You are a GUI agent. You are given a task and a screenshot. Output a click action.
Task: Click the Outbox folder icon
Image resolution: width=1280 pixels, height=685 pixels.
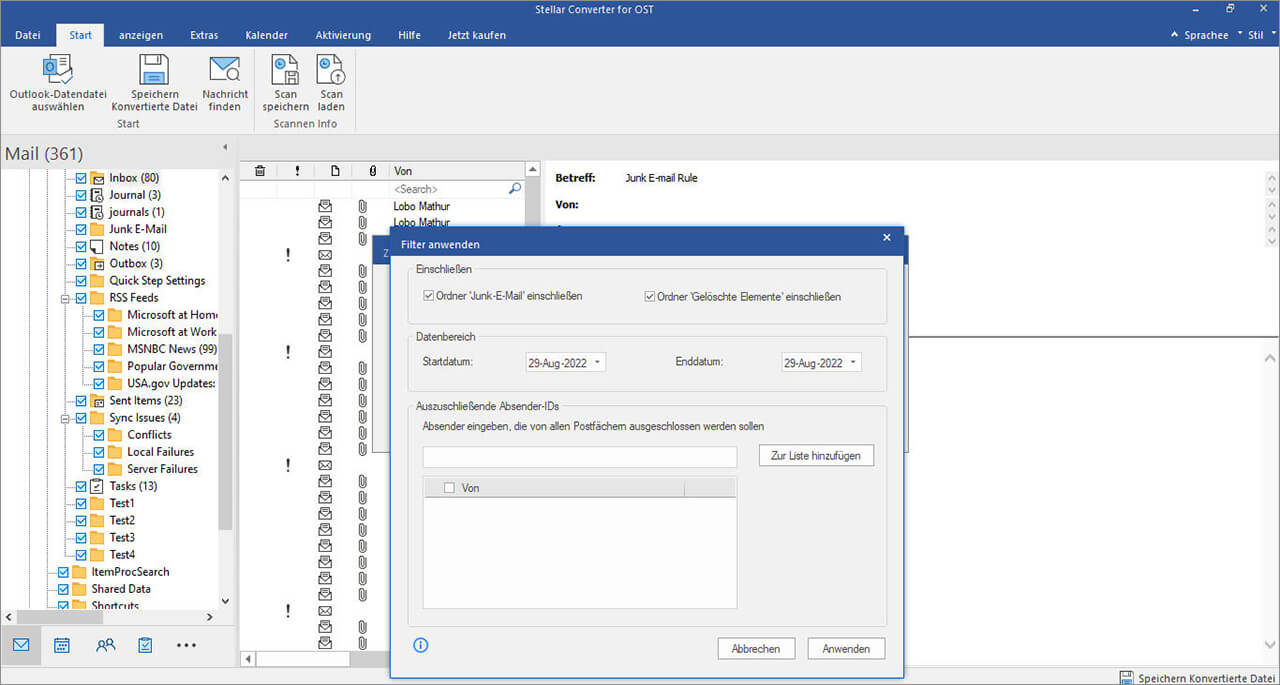(x=98, y=263)
